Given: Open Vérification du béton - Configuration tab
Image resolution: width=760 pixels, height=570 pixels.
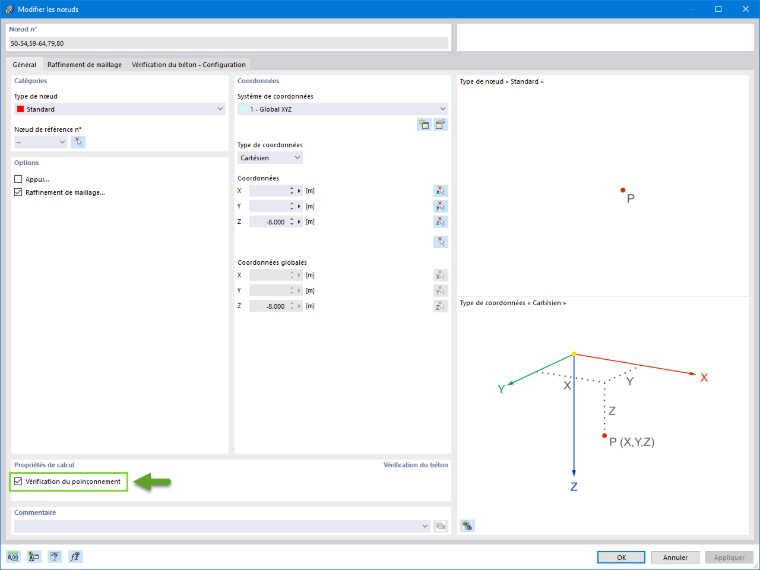Looking at the screenshot, I should 189,64.
